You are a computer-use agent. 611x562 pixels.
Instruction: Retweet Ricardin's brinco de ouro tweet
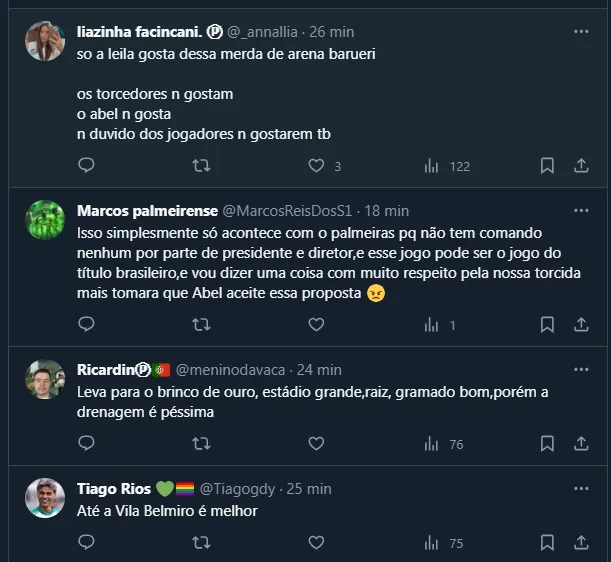[x=201, y=444]
